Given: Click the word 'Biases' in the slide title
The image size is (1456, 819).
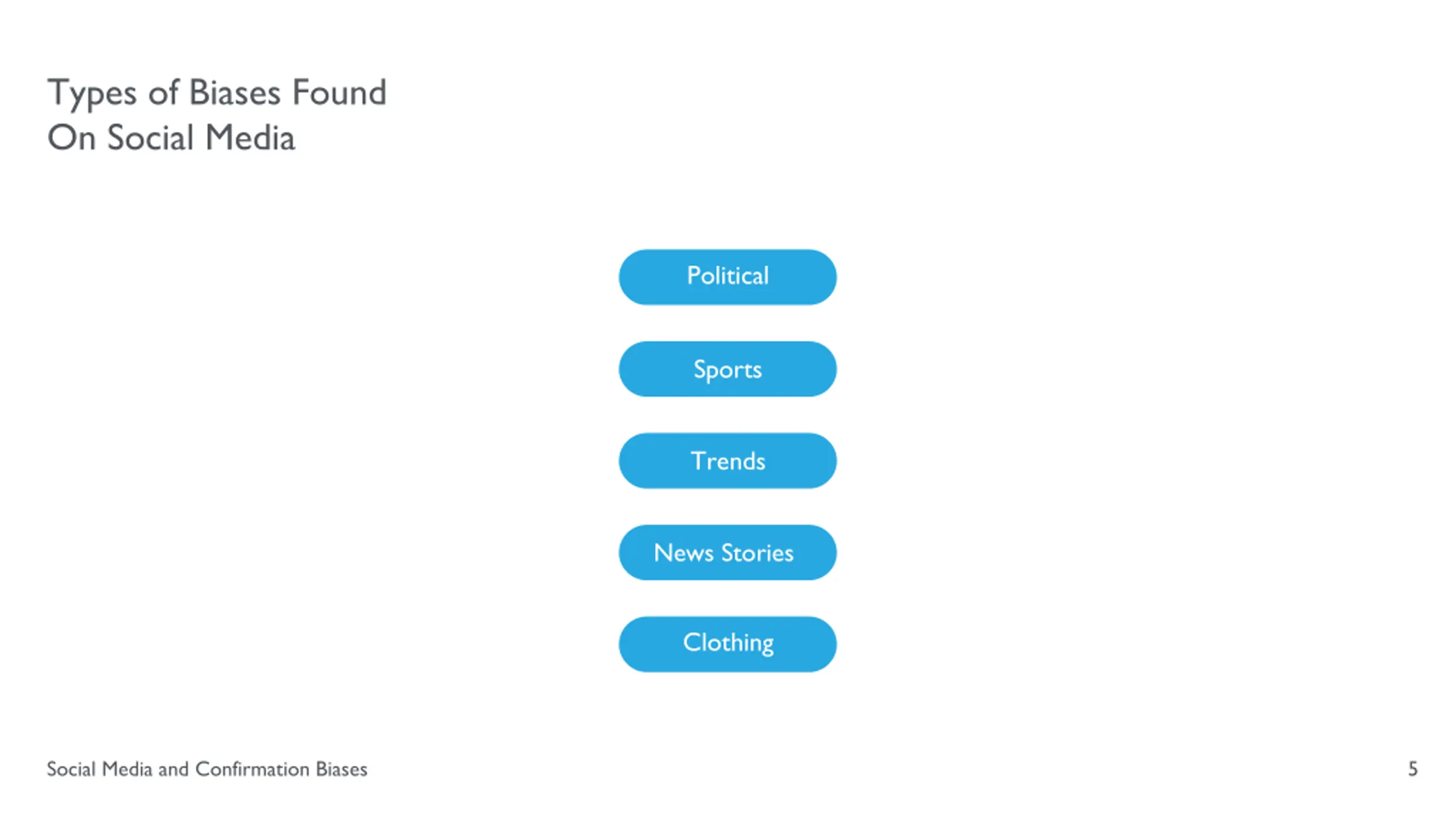Looking at the screenshot, I should [235, 92].
